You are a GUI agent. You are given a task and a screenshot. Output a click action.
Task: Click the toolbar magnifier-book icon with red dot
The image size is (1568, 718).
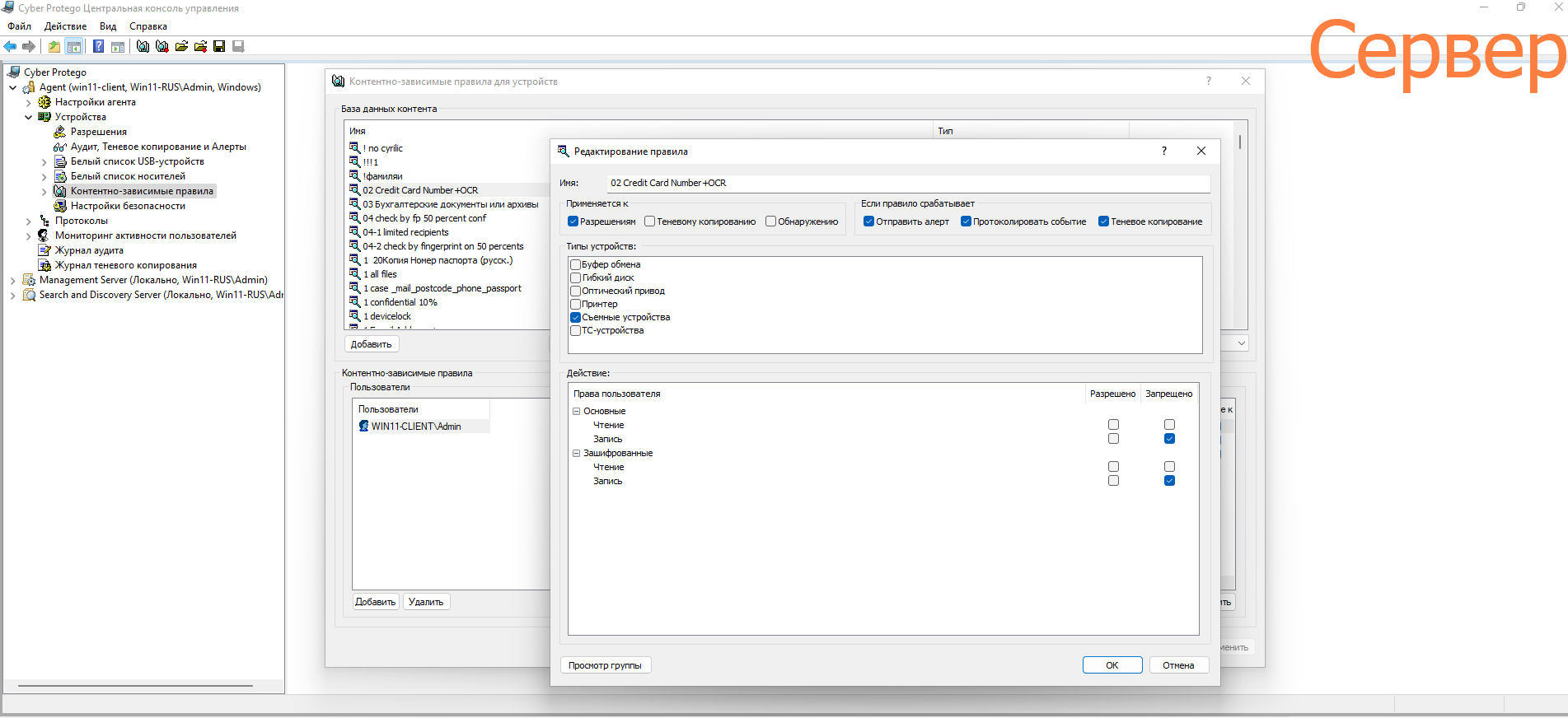coord(162,46)
